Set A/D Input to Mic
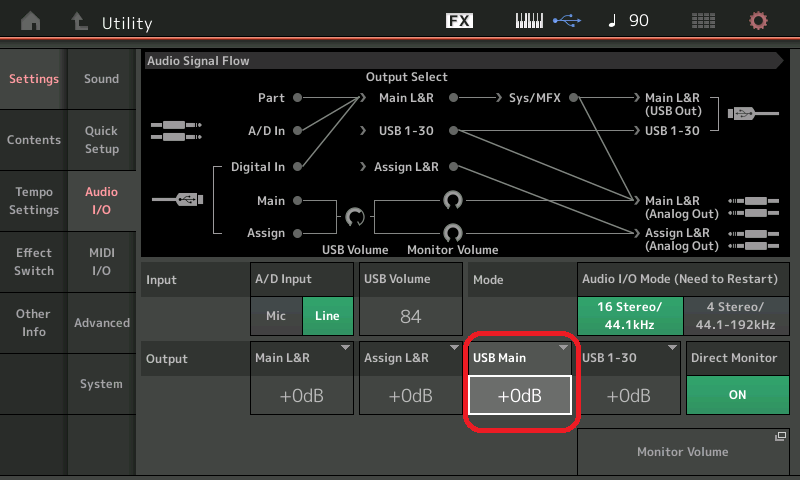The width and height of the screenshot is (800, 480). point(276,316)
